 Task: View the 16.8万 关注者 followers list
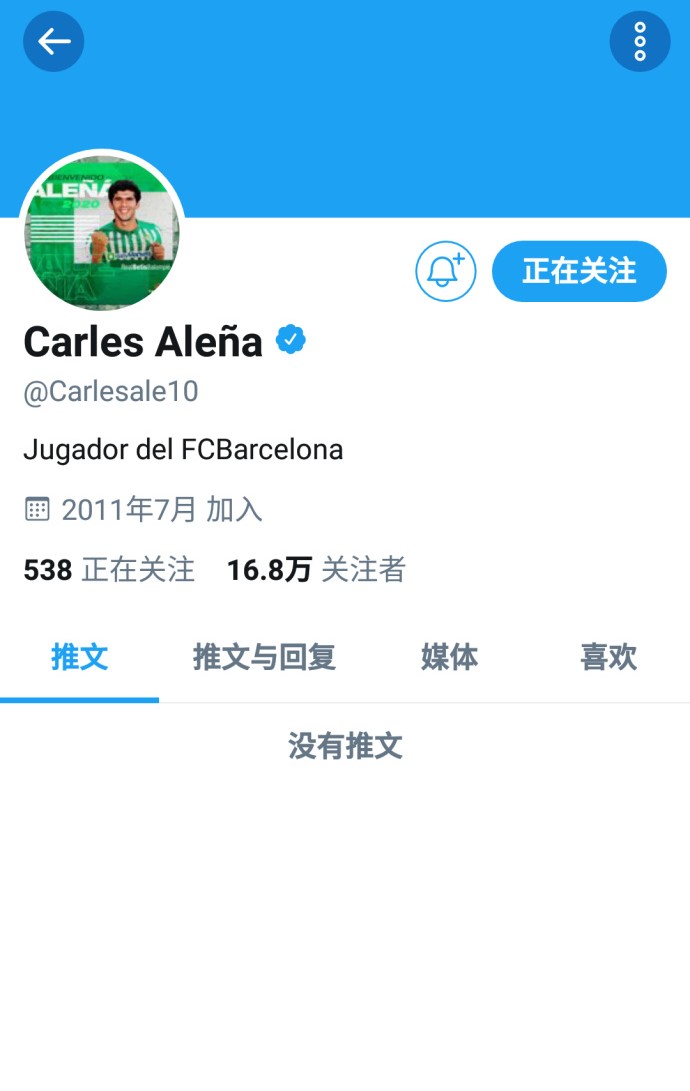point(316,570)
